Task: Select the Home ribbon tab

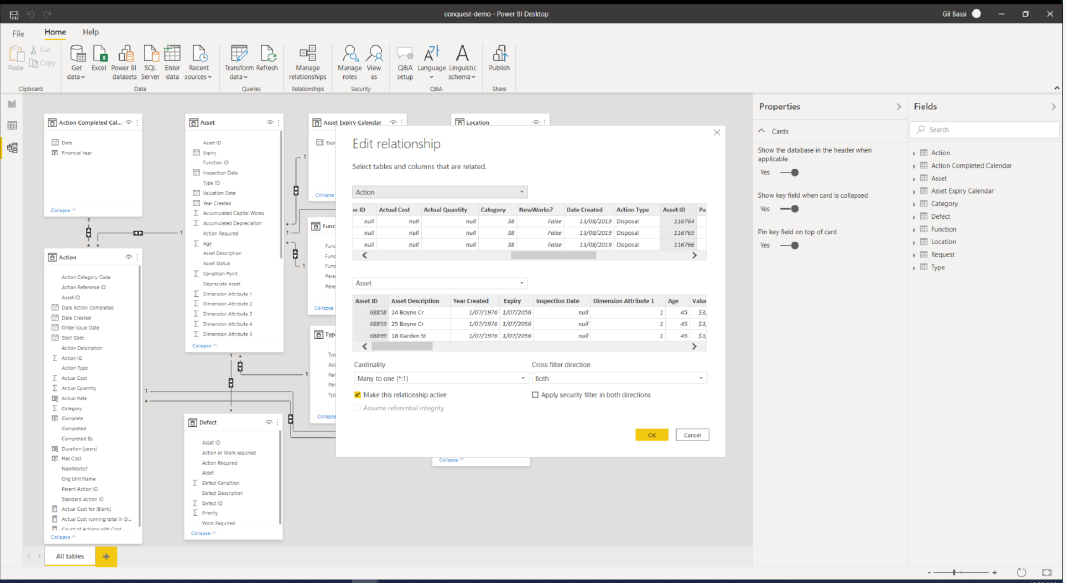Action: click(x=55, y=32)
